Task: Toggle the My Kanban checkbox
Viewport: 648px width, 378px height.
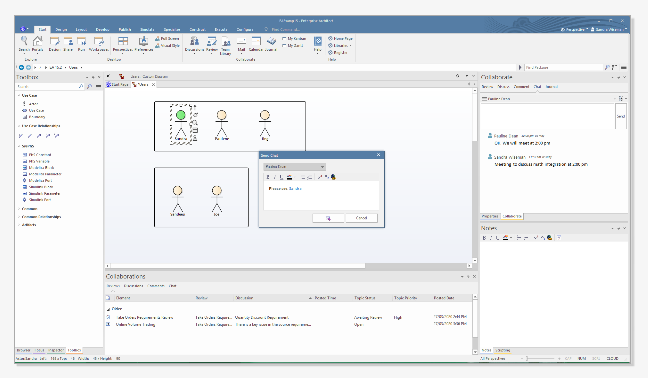Action: click(x=294, y=38)
